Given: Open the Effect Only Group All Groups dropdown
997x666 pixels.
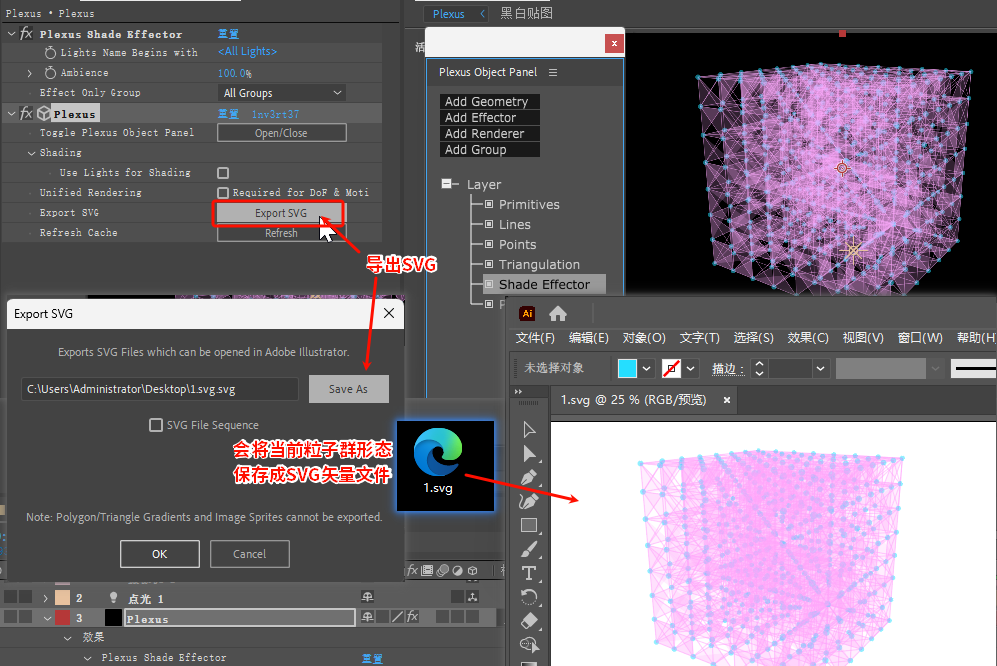Looking at the screenshot, I should pyautogui.click(x=282, y=93).
